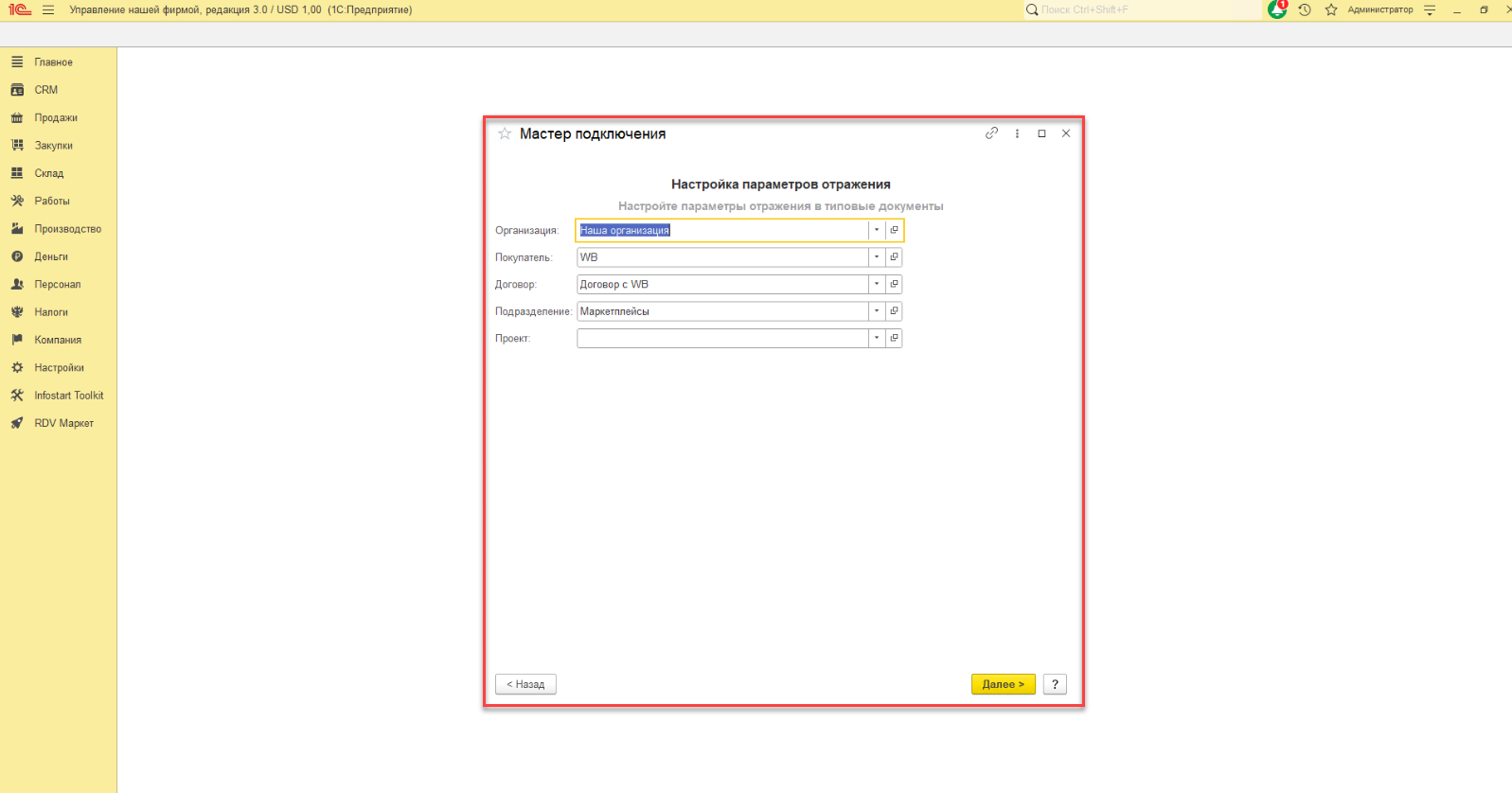Close the Мастер подключения dialog
Viewport: 1512px width, 793px height.
click(x=1066, y=133)
